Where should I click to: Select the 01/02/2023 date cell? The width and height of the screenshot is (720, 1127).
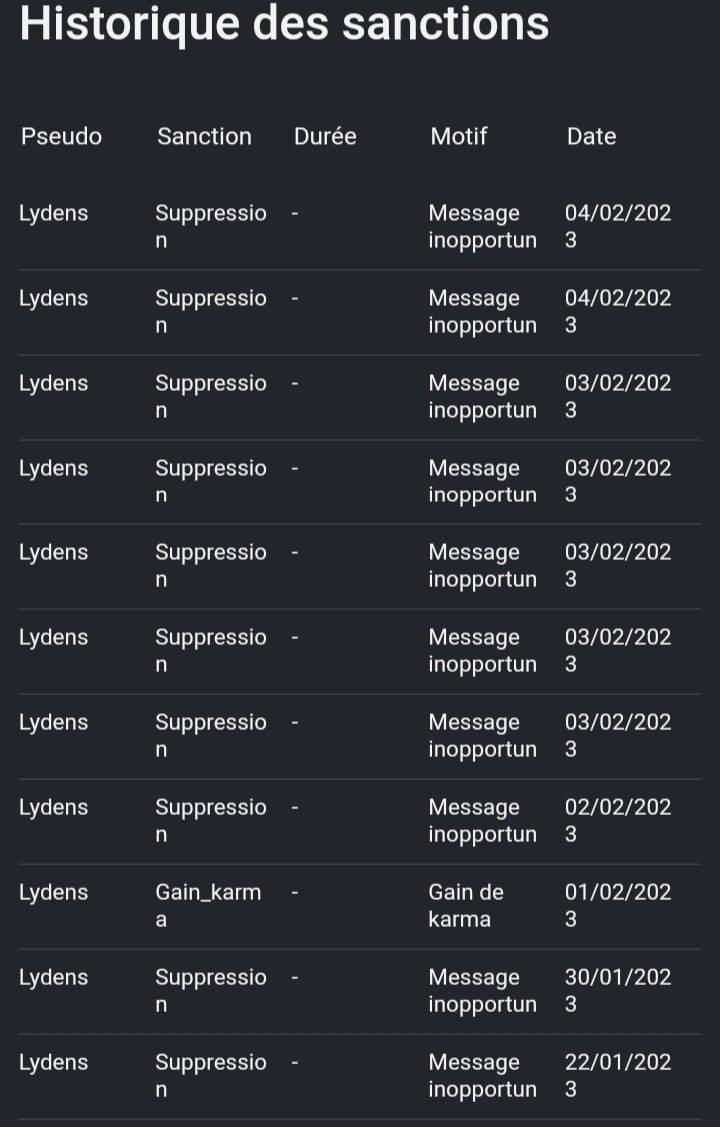tap(618, 906)
